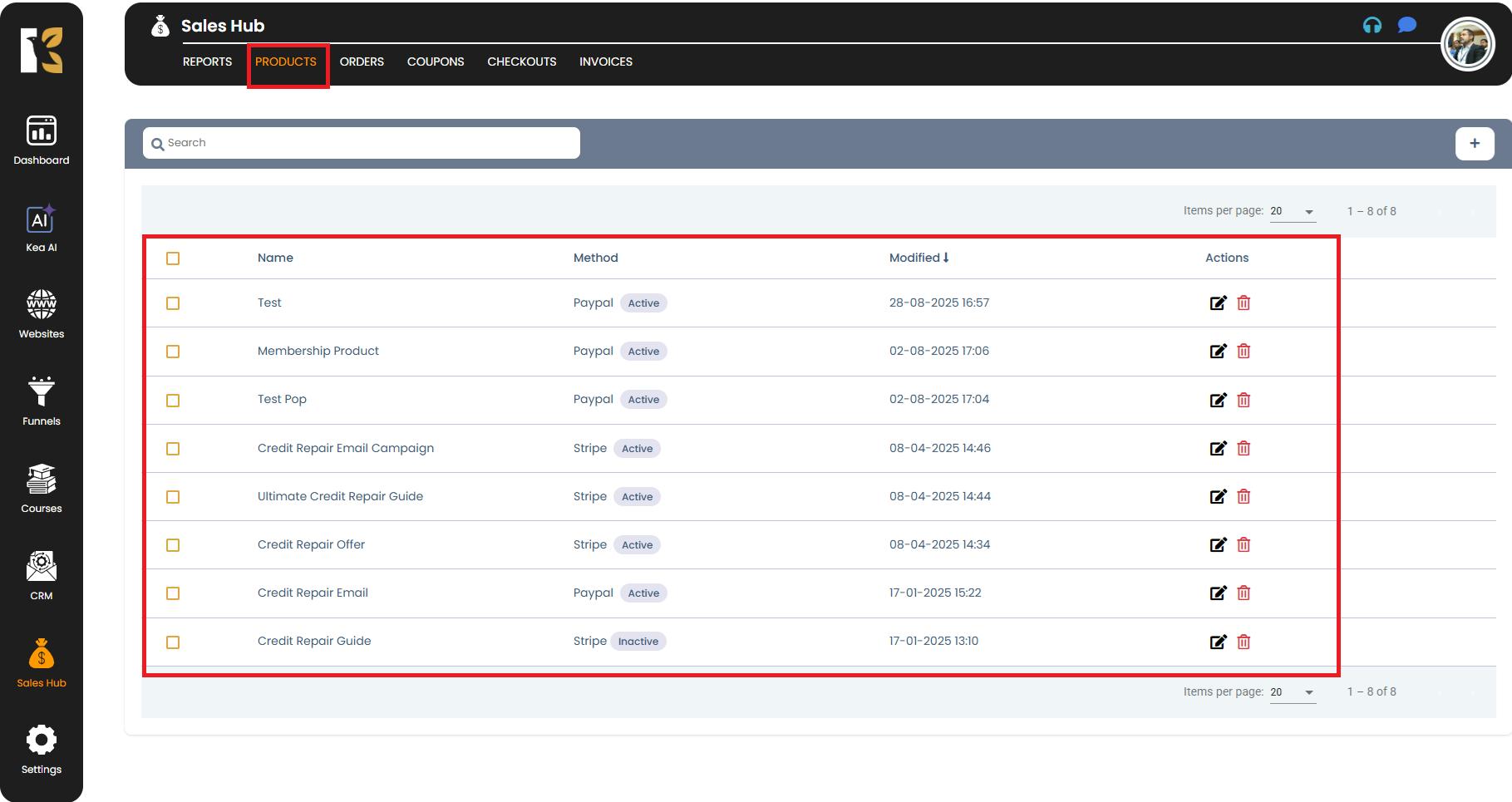The height and width of the screenshot is (802, 1512).
Task: Edit the Membership Product row
Action: tap(1218, 352)
